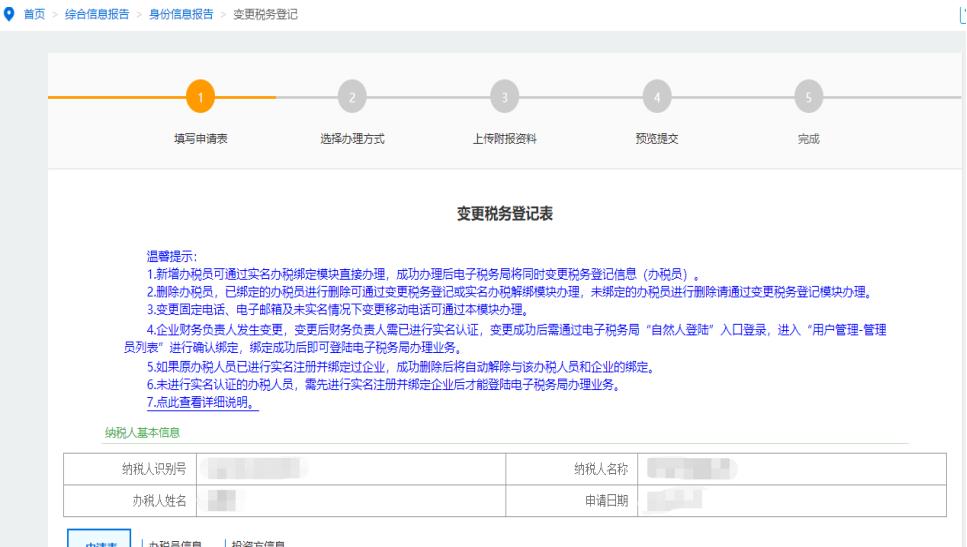Click the 办税人姓名 value field
This screenshot has height=547, width=967.
(x=350, y=499)
